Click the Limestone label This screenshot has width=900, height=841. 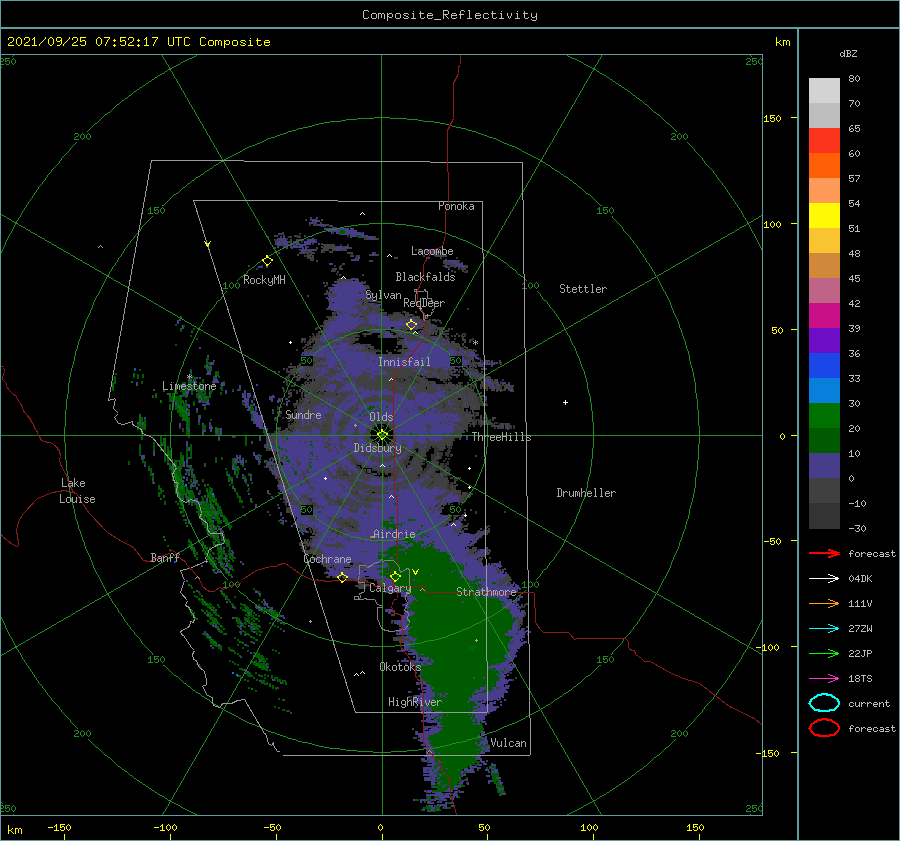189,386
